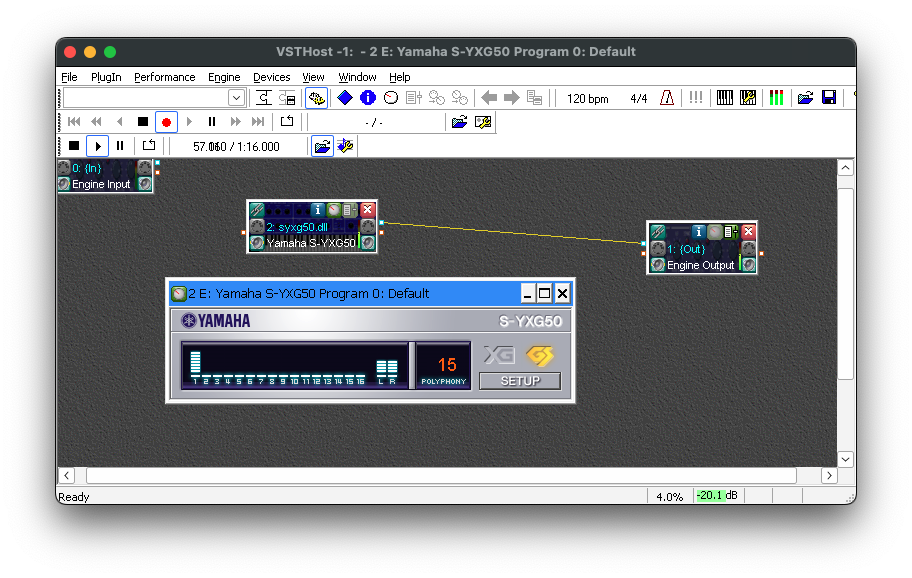Image resolution: width=912 pixels, height=578 pixels.
Task: Remove the syxg50.dll module with red X
Action: [x=367, y=209]
